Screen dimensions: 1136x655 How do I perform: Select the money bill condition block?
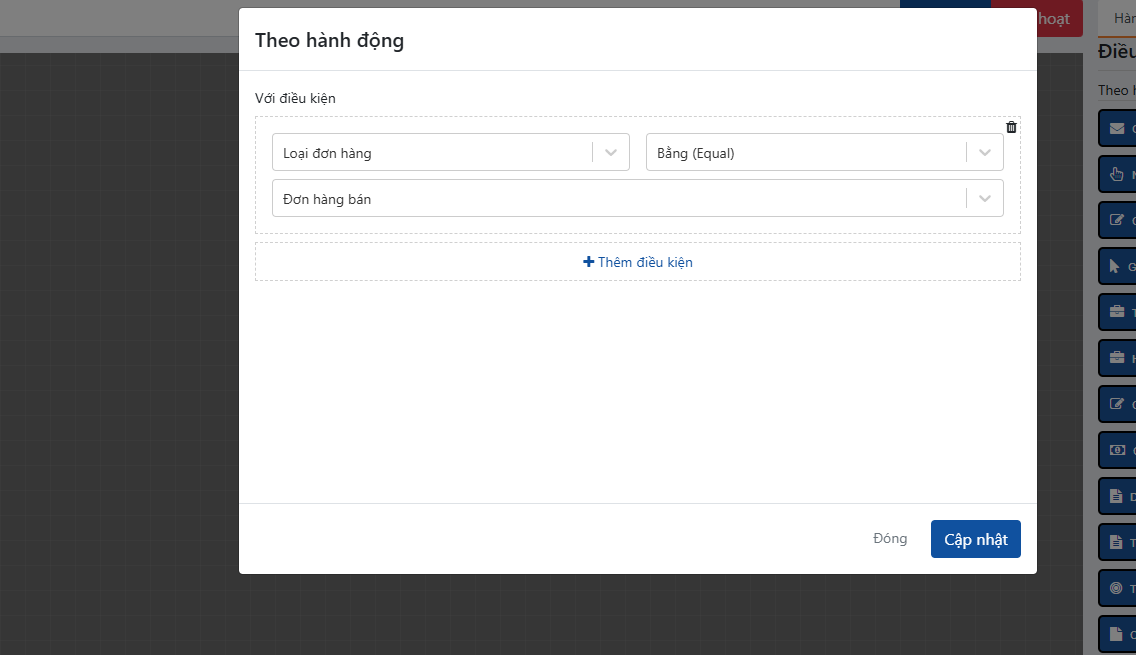1117,451
